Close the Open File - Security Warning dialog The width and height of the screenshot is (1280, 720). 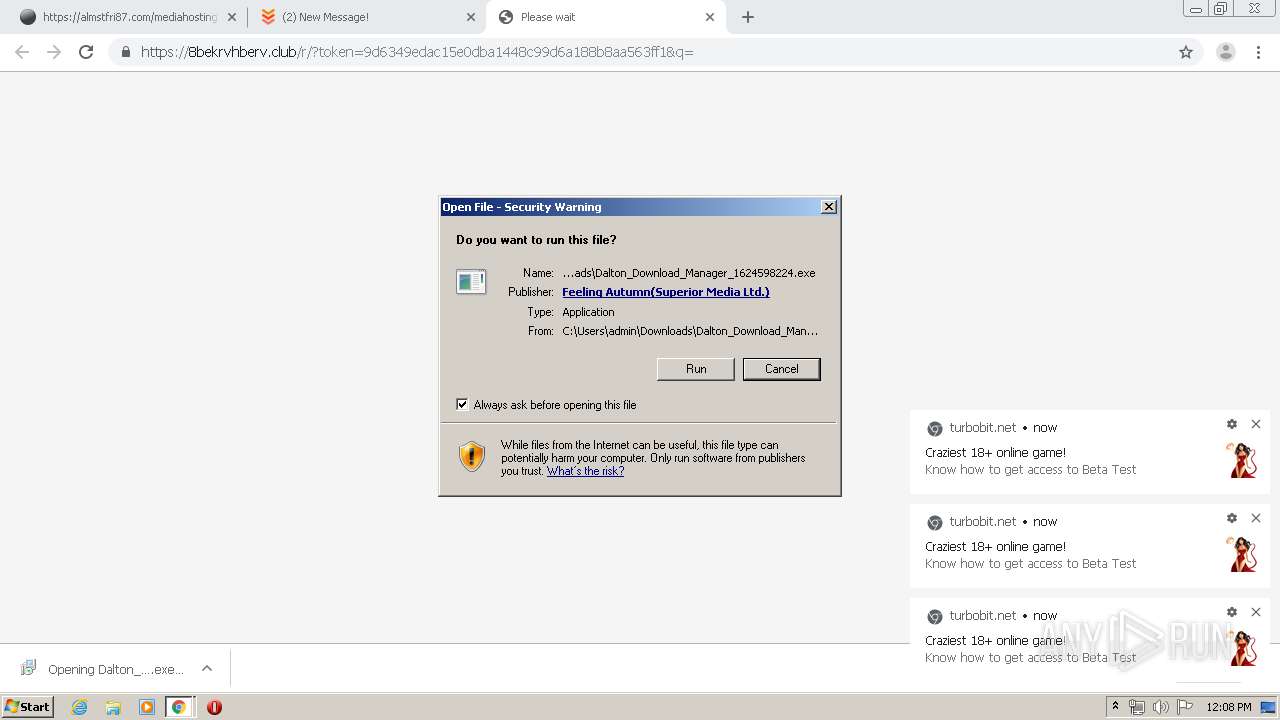pyautogui.click(x=829, y=207)
